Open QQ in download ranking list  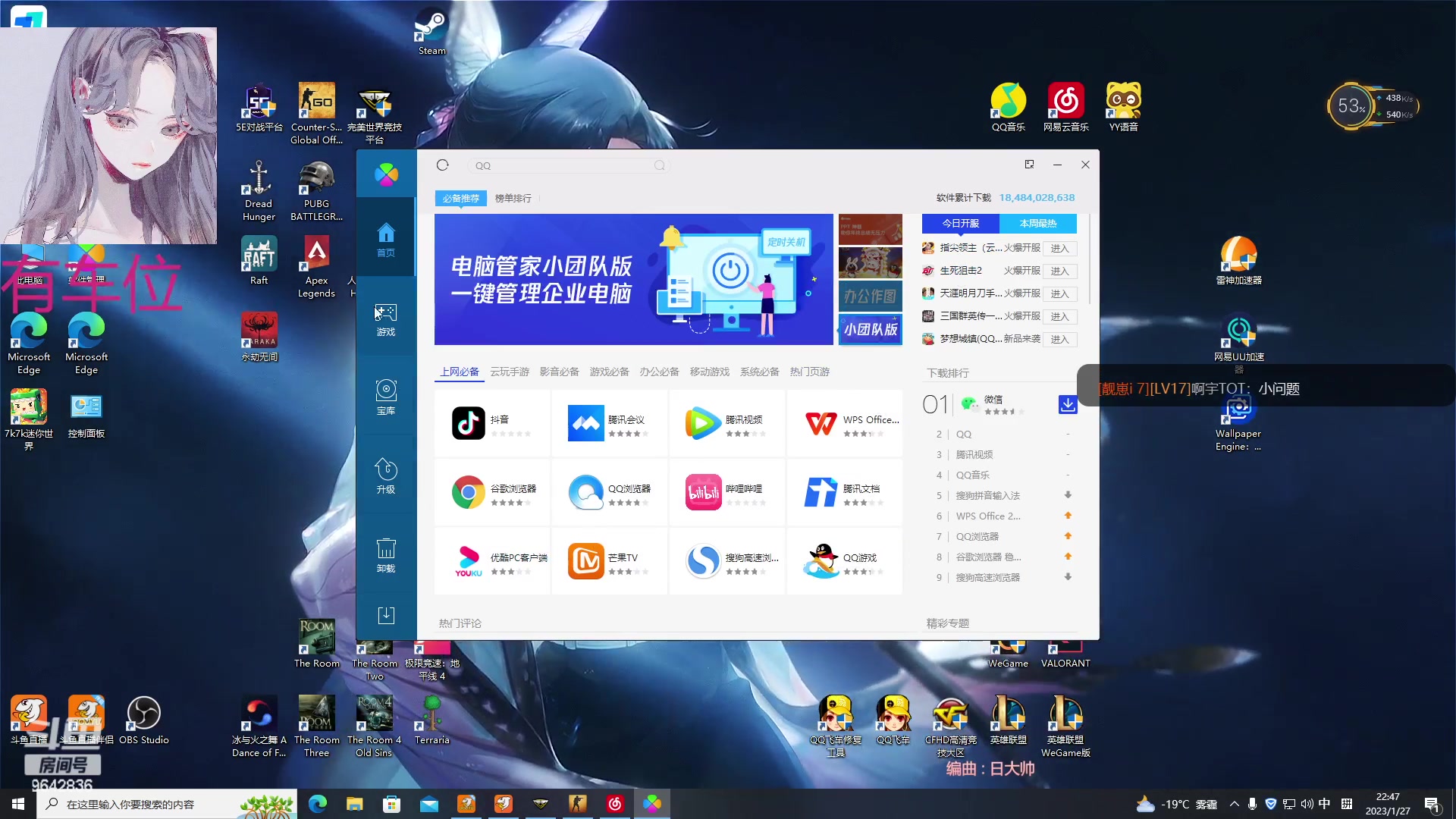(x=964, y=434)
